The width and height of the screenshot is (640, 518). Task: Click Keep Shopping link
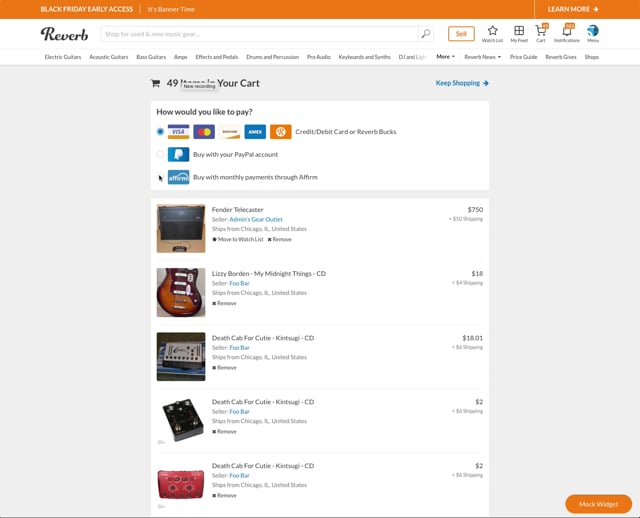point(462,83)
